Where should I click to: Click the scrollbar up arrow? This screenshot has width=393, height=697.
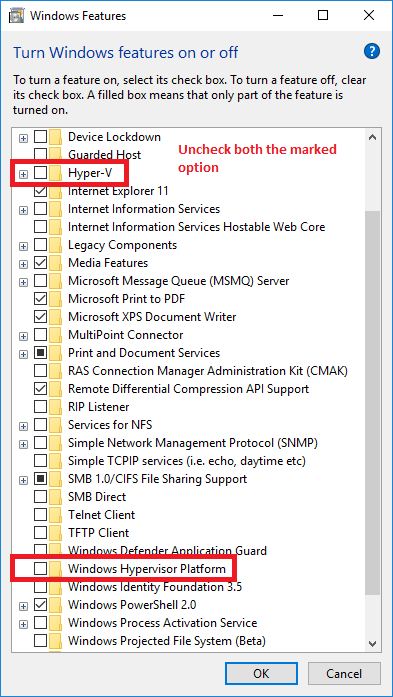point(373,137)
